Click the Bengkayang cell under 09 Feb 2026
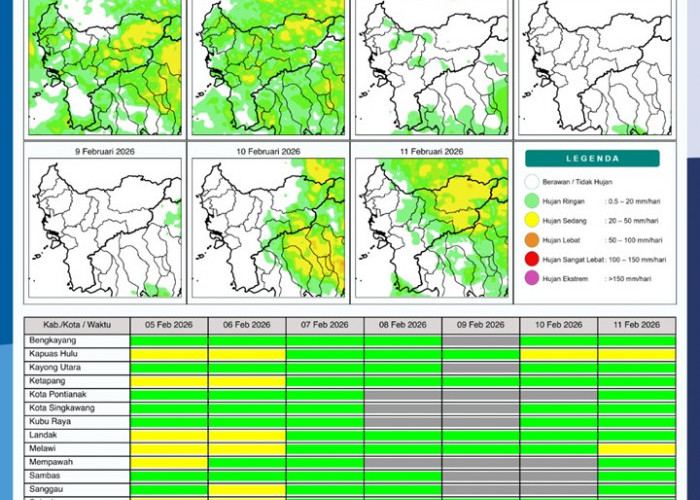This screenshot has height=500, width=700. pyautogui.click(x=481, y=340)
